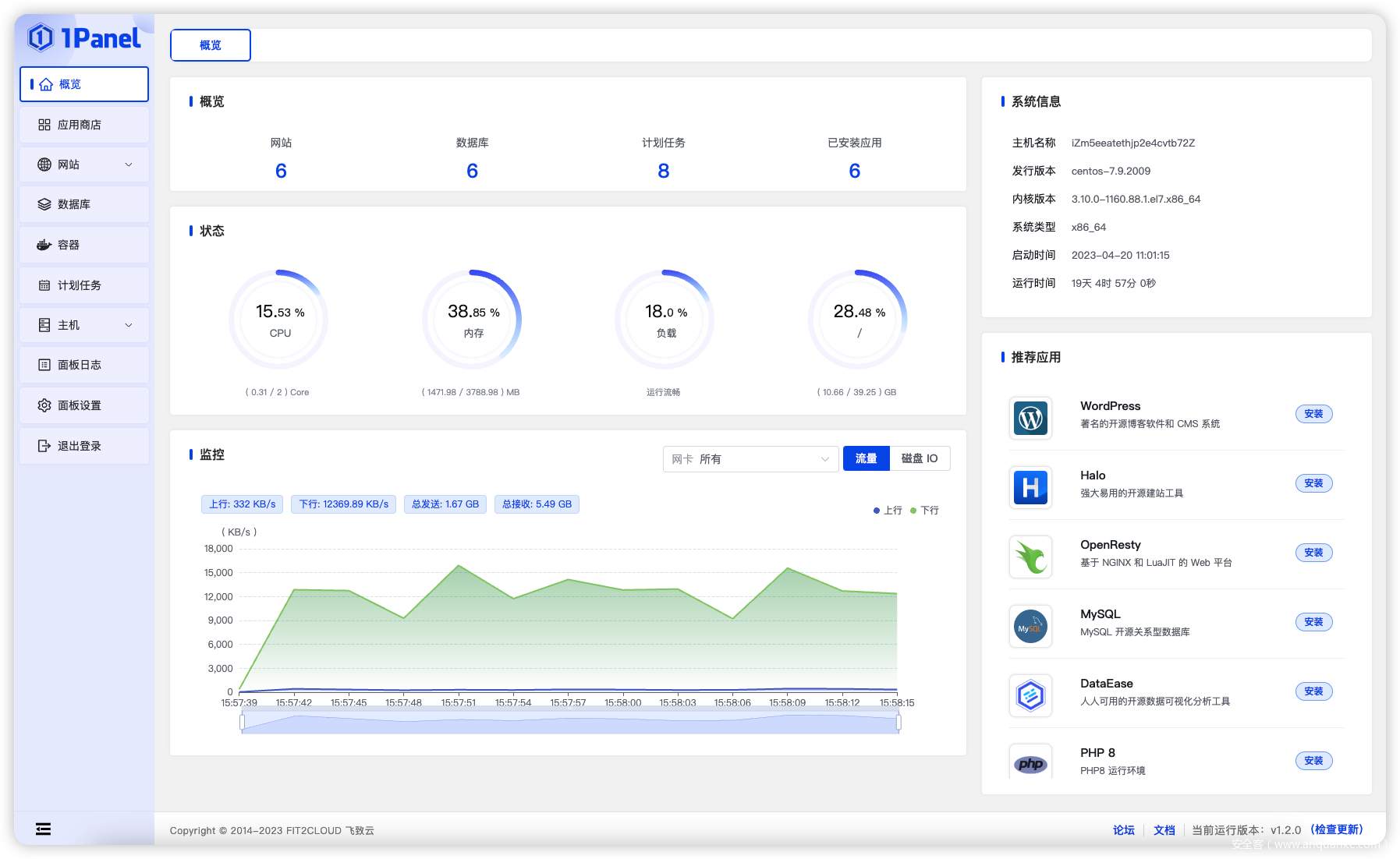Click 退出登录 to log out
This screenshot has width=1400, height=859.
[x=84, y=446]
